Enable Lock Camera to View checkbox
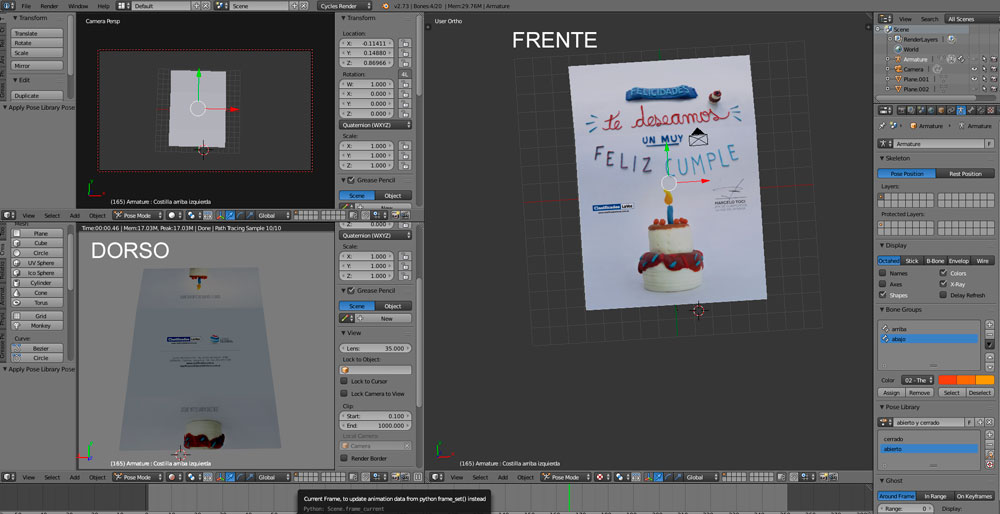Screen dimensions: 1000x514 pyautogui.click(x=344, y=393)
